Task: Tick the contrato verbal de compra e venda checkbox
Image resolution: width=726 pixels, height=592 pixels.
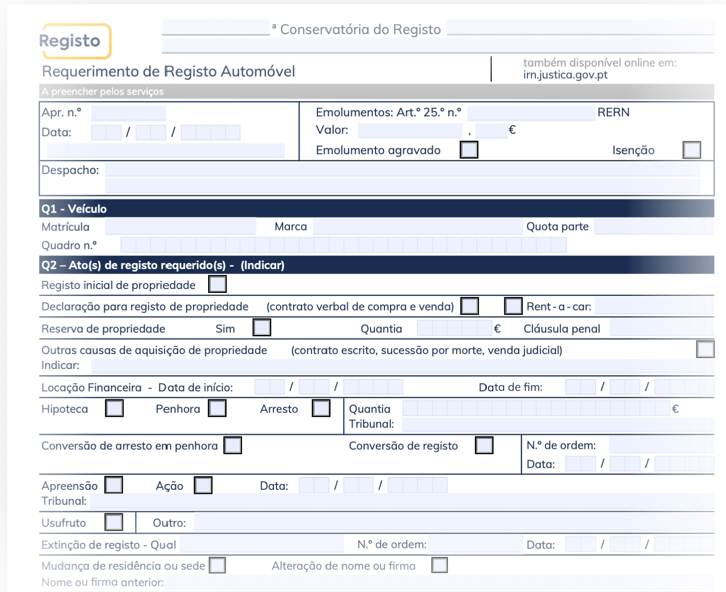Action: pos(469,306)
